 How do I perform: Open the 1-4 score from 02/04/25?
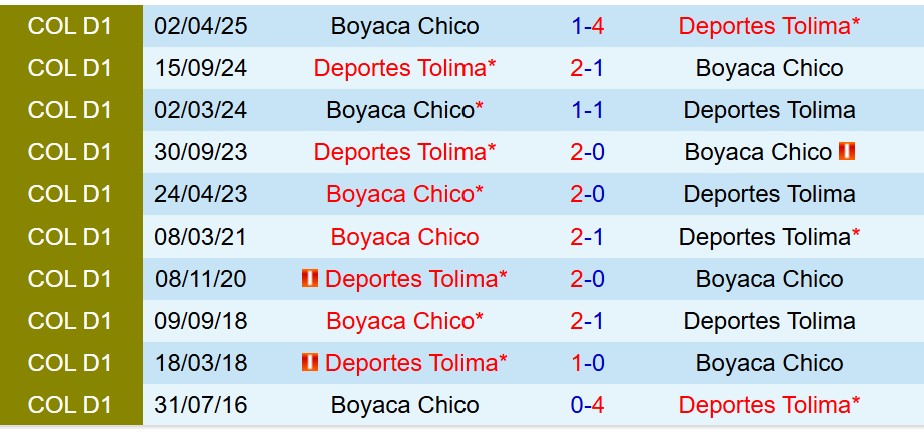point(587,26)
